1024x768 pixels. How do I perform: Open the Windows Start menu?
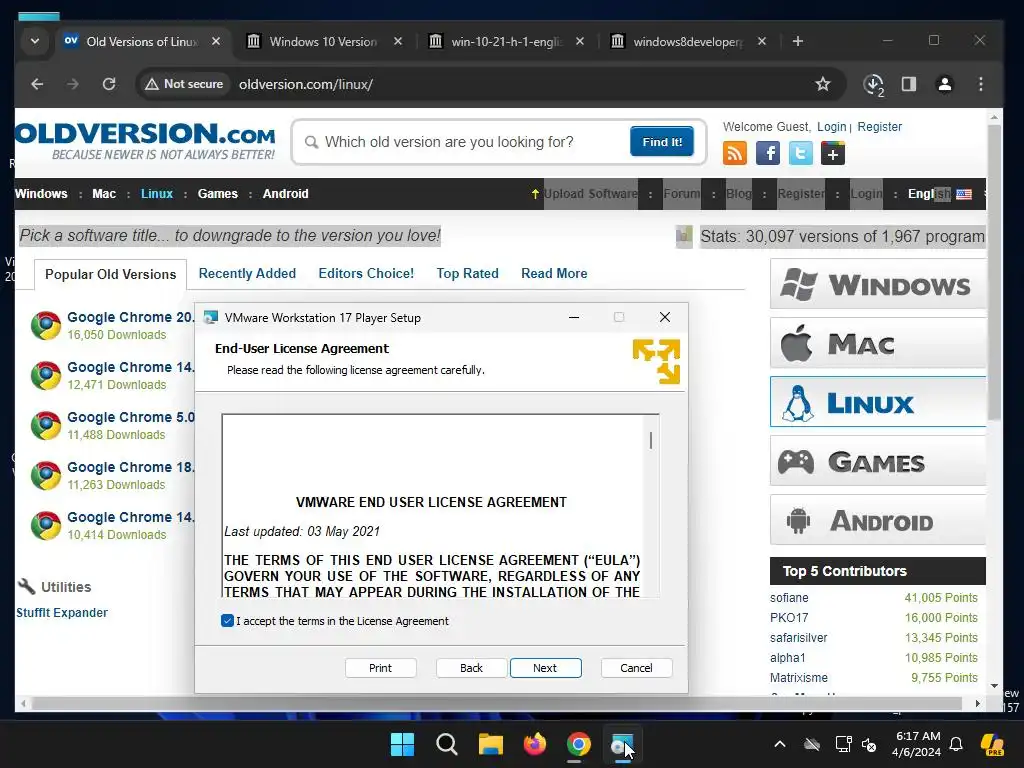[402, 744]
